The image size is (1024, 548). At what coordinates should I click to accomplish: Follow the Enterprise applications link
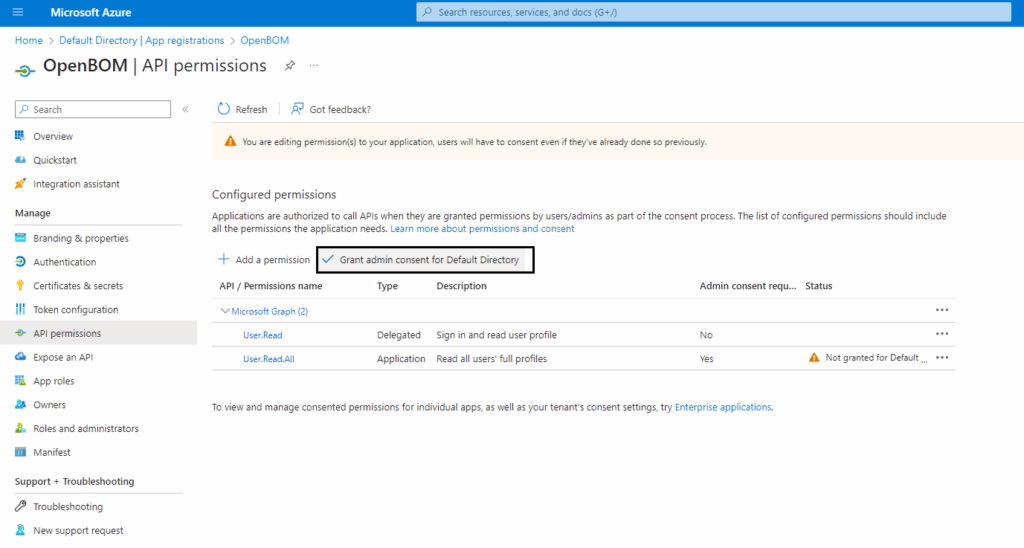click(722, 407)
